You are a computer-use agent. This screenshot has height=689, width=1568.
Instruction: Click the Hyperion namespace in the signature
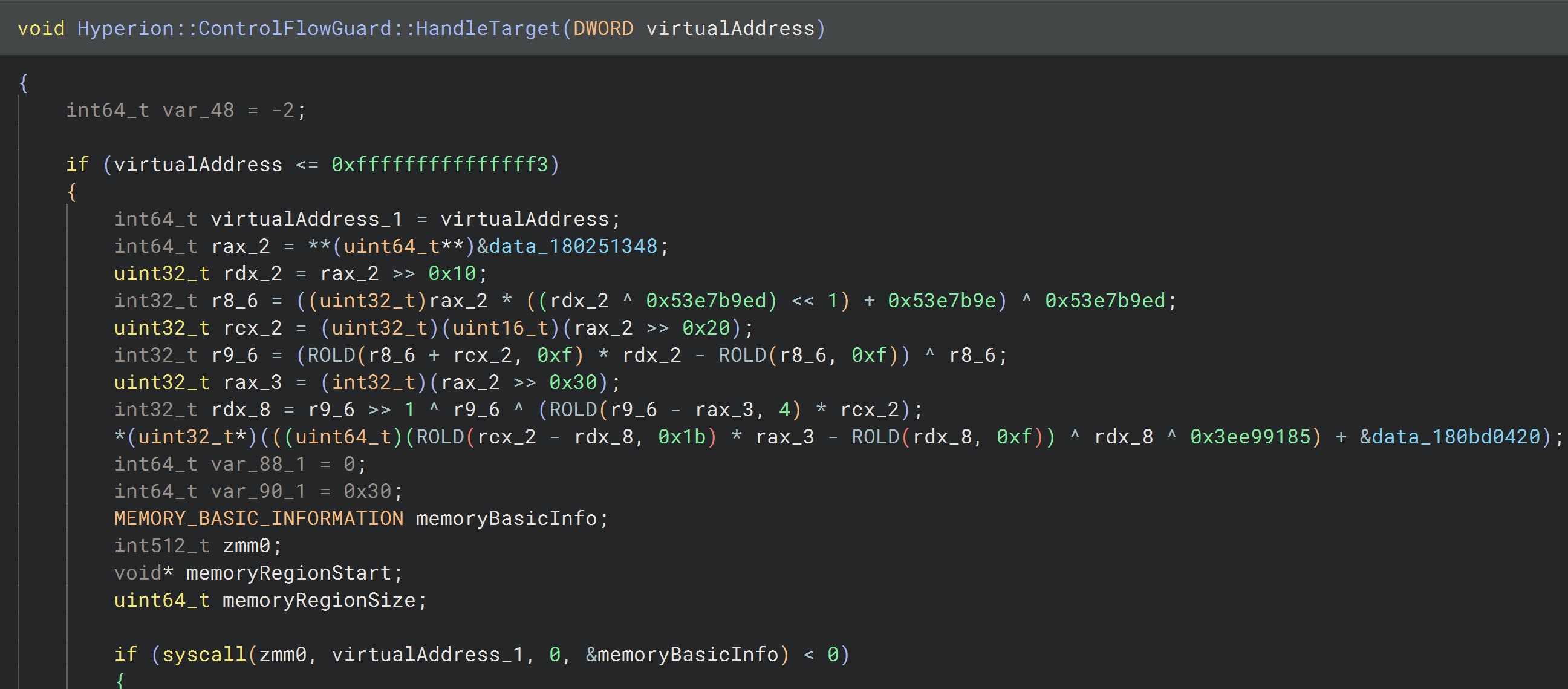(x=125, y=28)
